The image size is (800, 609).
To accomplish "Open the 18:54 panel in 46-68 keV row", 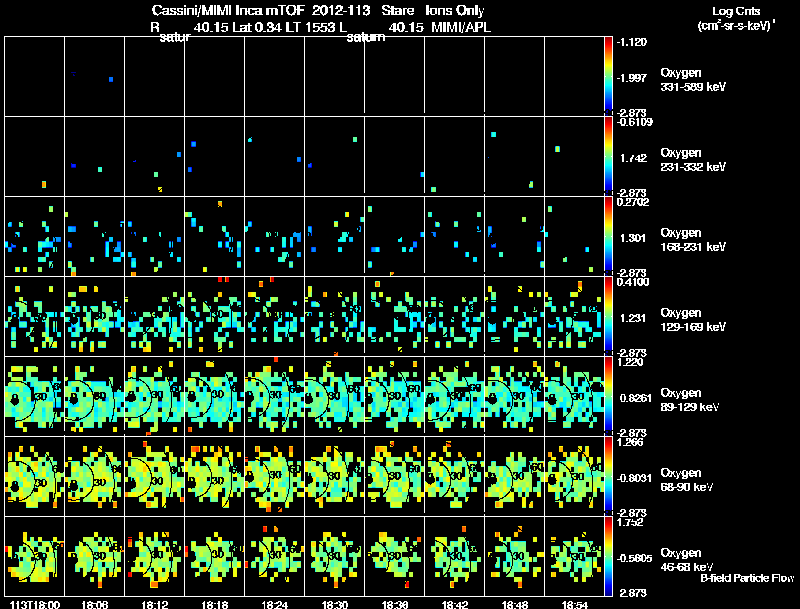I will (574, 556).
